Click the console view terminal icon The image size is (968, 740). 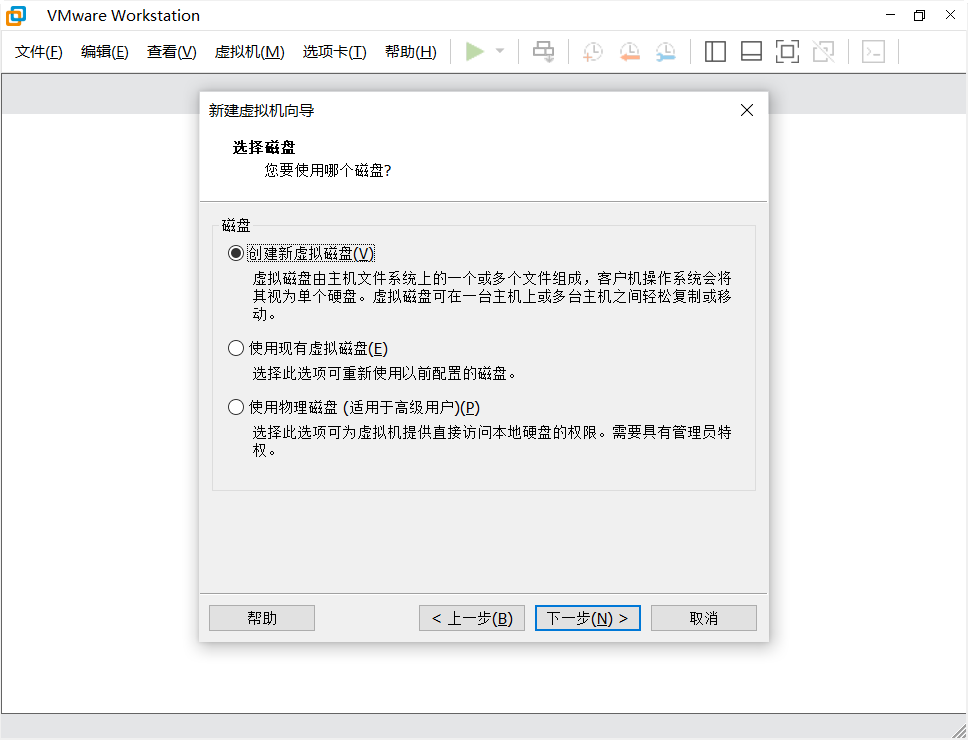click(874, 52)
